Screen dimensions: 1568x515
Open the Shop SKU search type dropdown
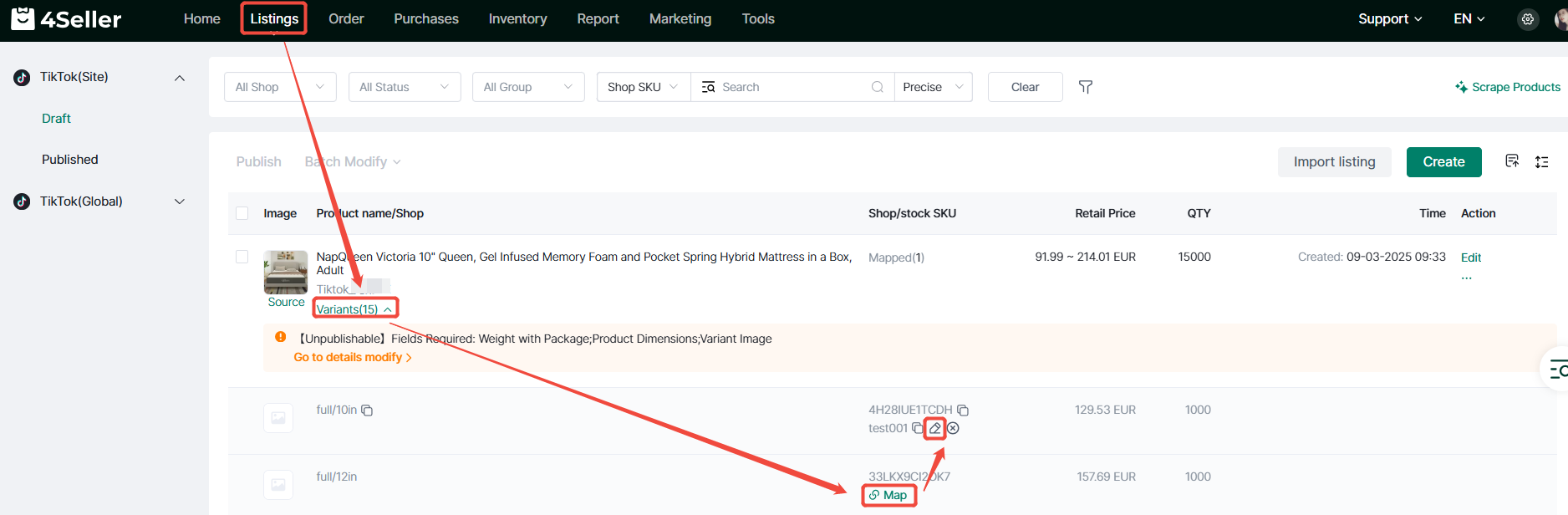[x=644, y=87]
